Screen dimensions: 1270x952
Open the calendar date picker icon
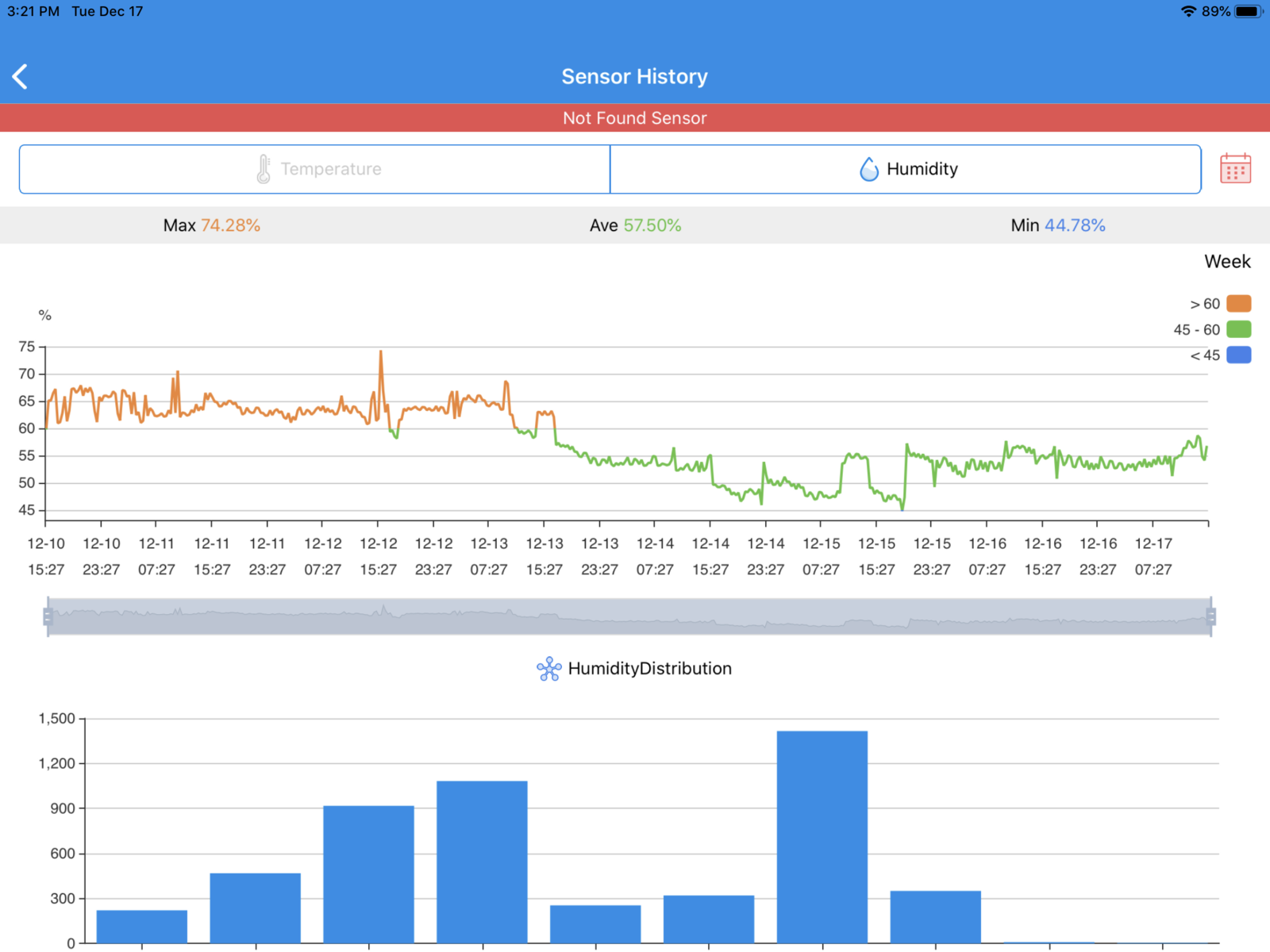(x=1235, y=168)
